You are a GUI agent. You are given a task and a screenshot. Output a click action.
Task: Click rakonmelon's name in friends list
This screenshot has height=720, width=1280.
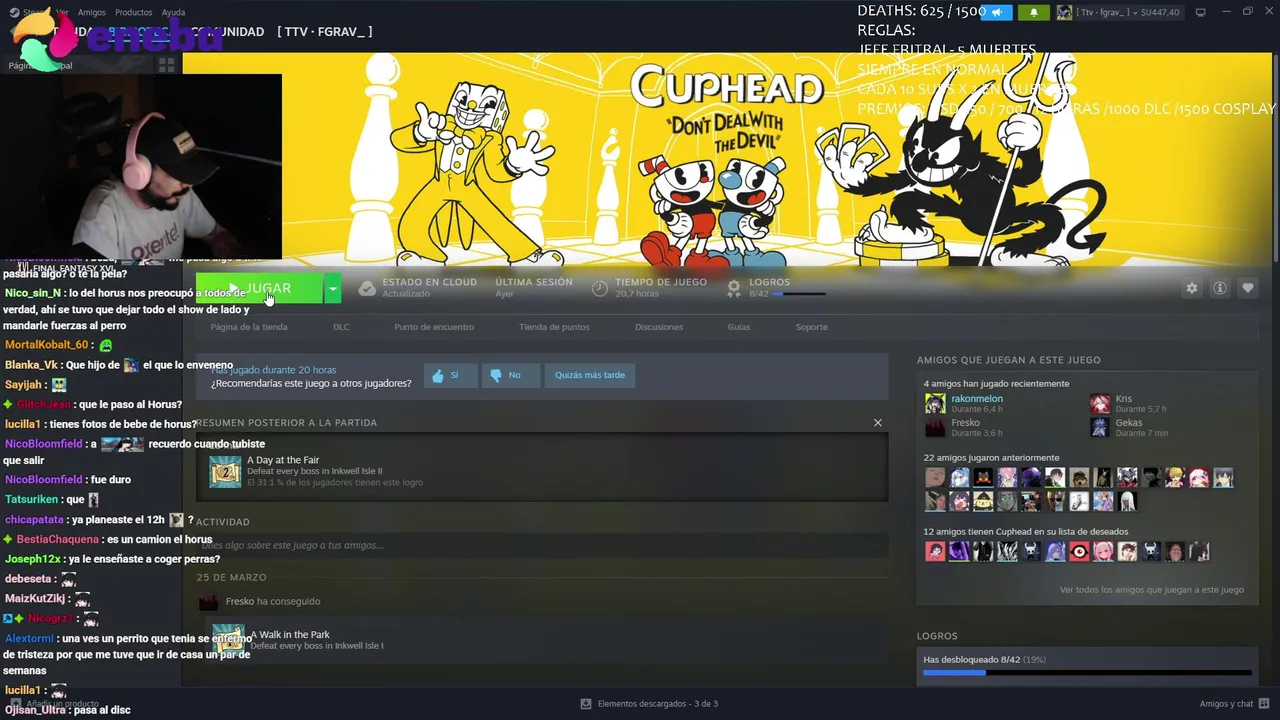pyautogui.click(x=977, y=398)
